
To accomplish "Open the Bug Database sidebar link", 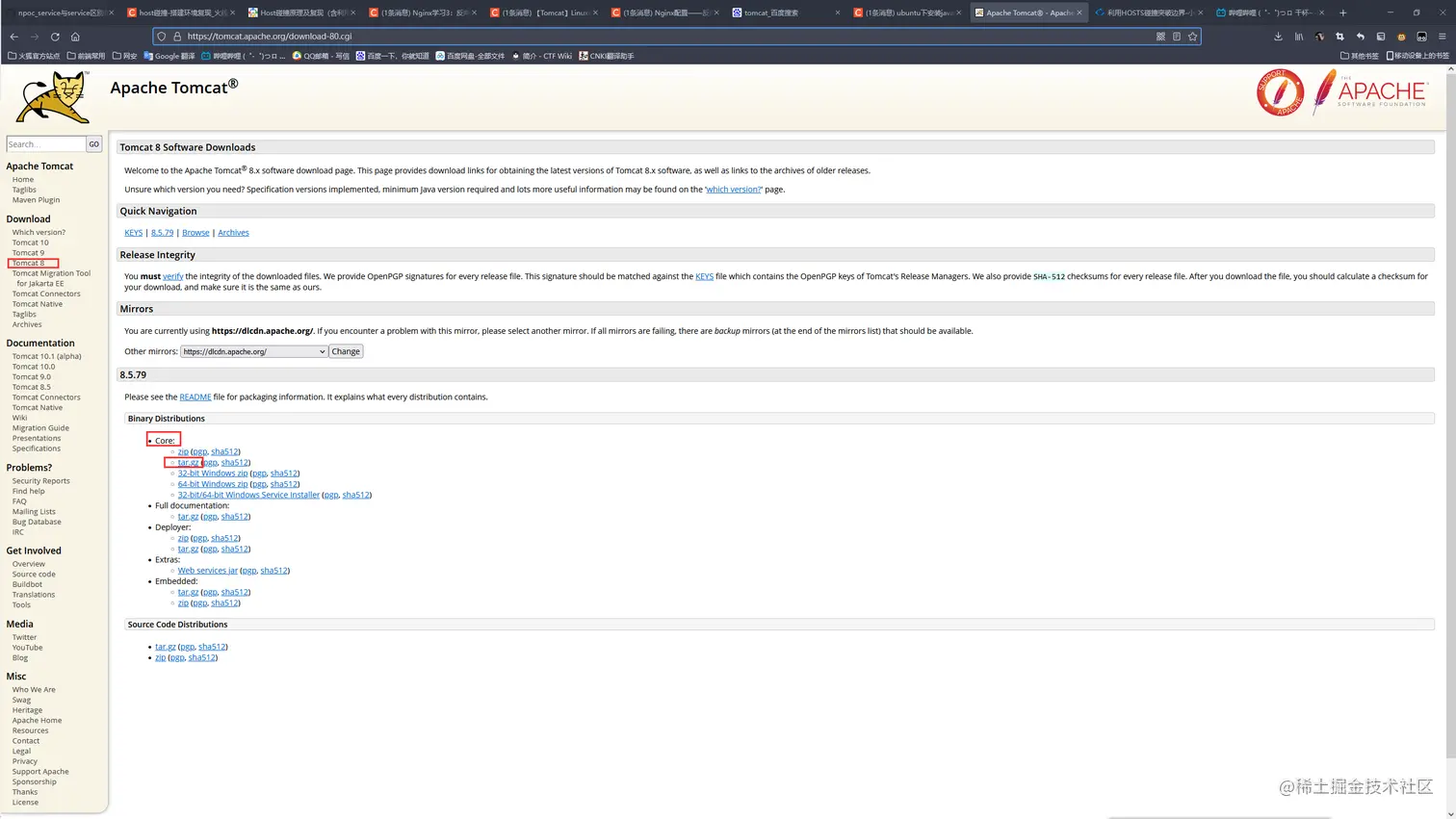I will pyautogui.click(x=37, y=523).
